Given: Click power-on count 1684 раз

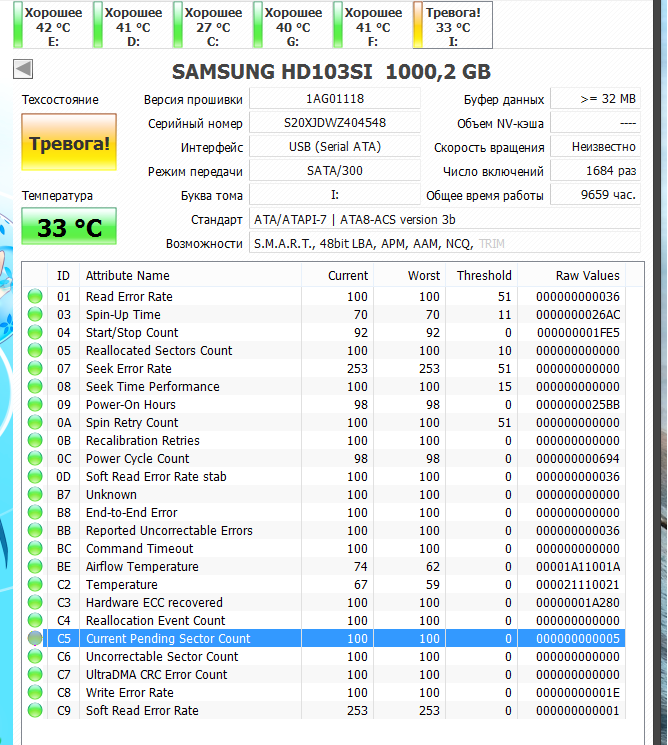Looking at the screenshot, I should 595,171.
